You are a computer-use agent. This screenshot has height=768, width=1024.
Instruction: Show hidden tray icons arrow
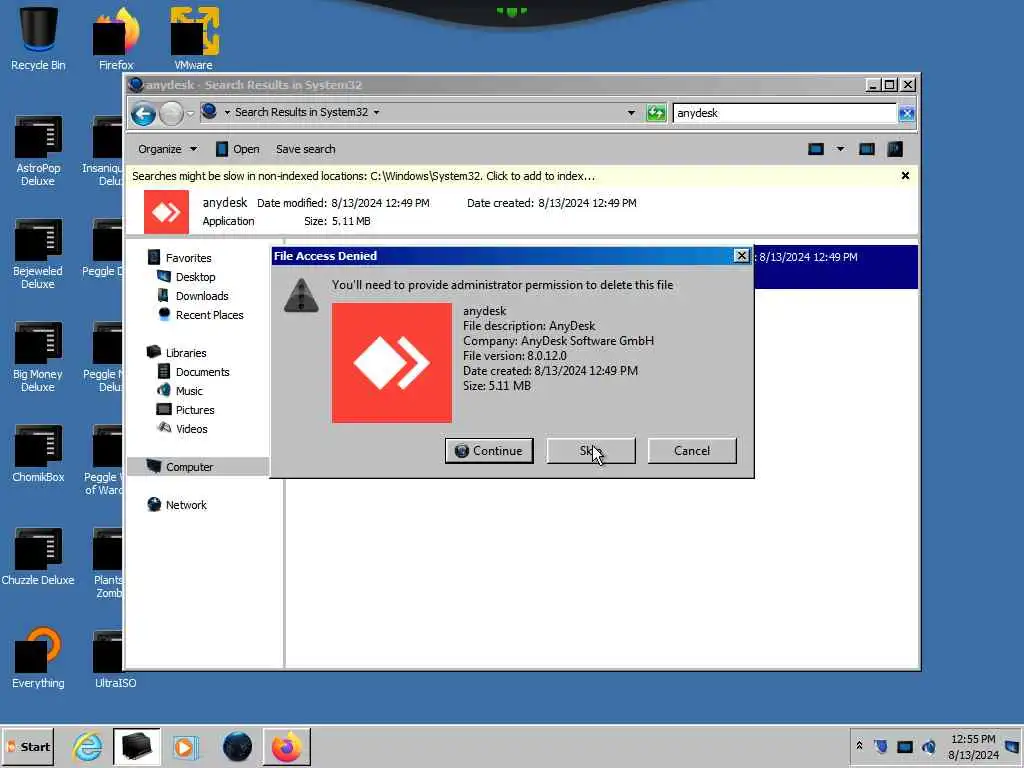tap(859, 746)
